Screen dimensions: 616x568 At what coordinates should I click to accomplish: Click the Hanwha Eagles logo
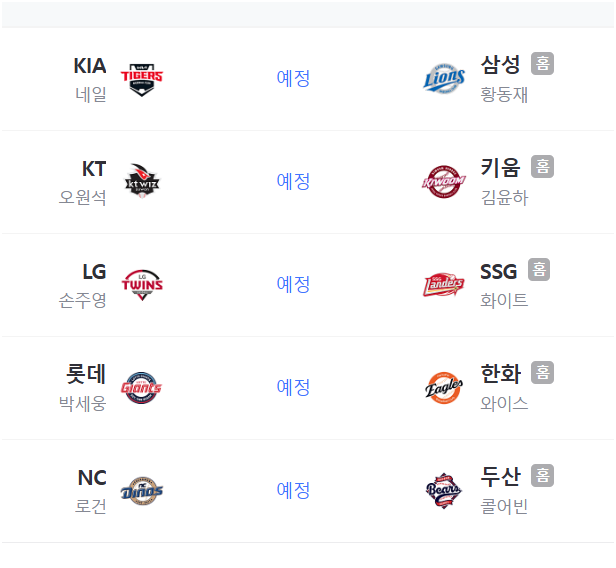click(444, 388)
